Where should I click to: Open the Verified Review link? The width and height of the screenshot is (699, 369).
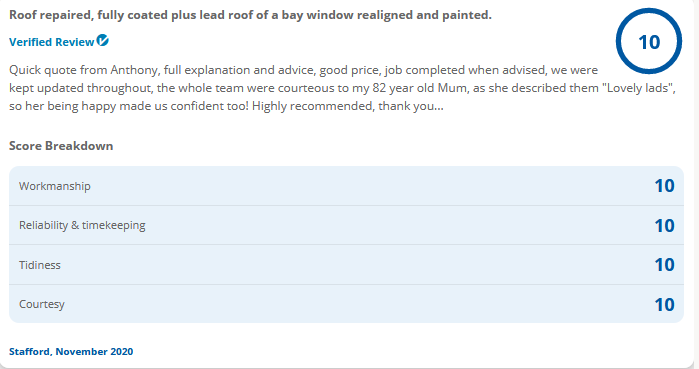click(x=52, y=42)
